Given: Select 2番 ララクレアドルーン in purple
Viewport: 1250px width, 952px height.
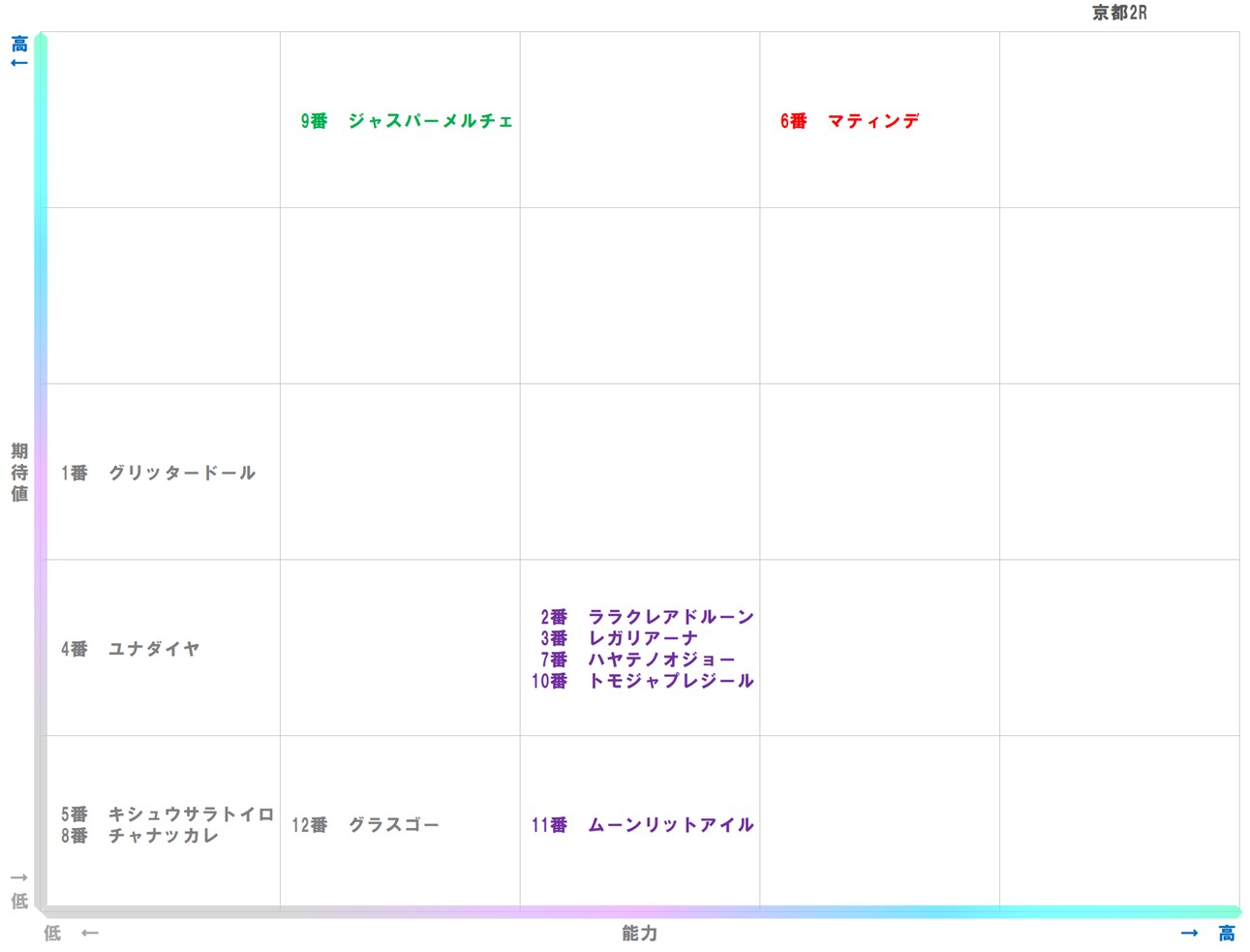Looking at the screenshot, I should 647,617.
